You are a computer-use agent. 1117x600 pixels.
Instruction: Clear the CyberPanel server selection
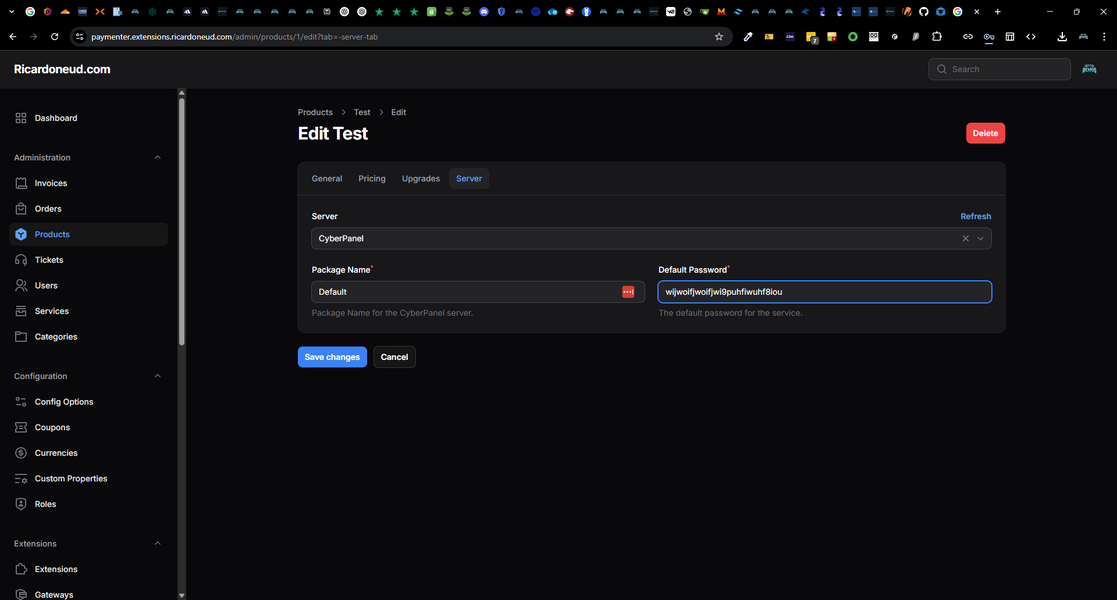[965, 239]
